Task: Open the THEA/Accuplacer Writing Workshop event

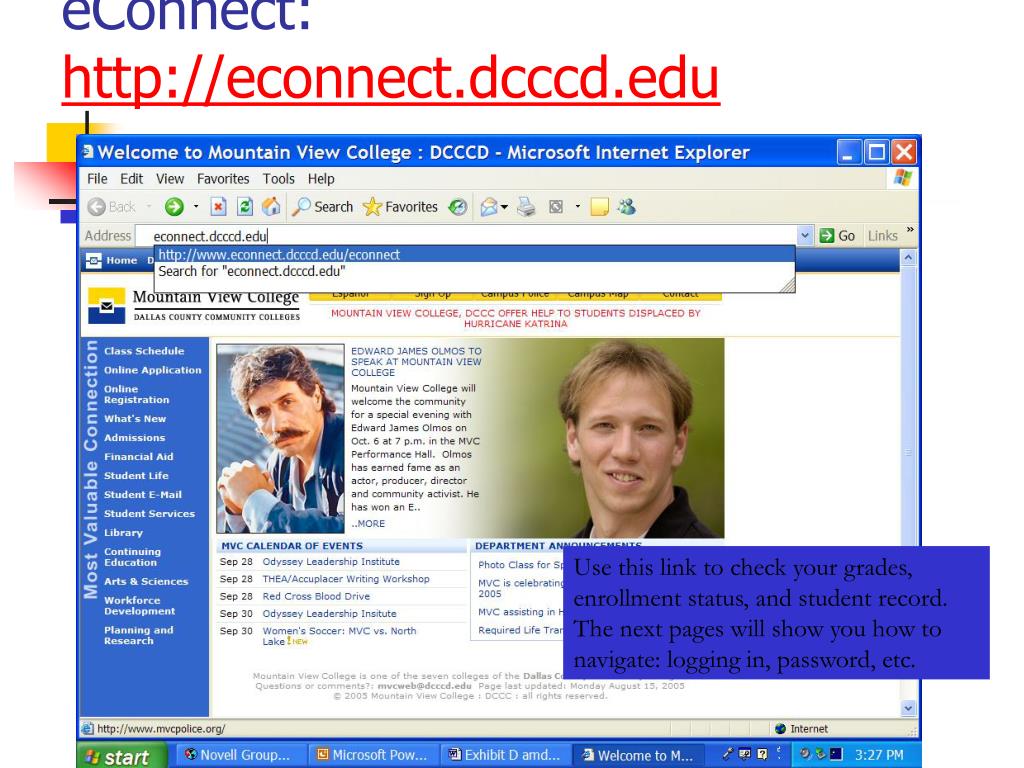Action: click(346, 579)
